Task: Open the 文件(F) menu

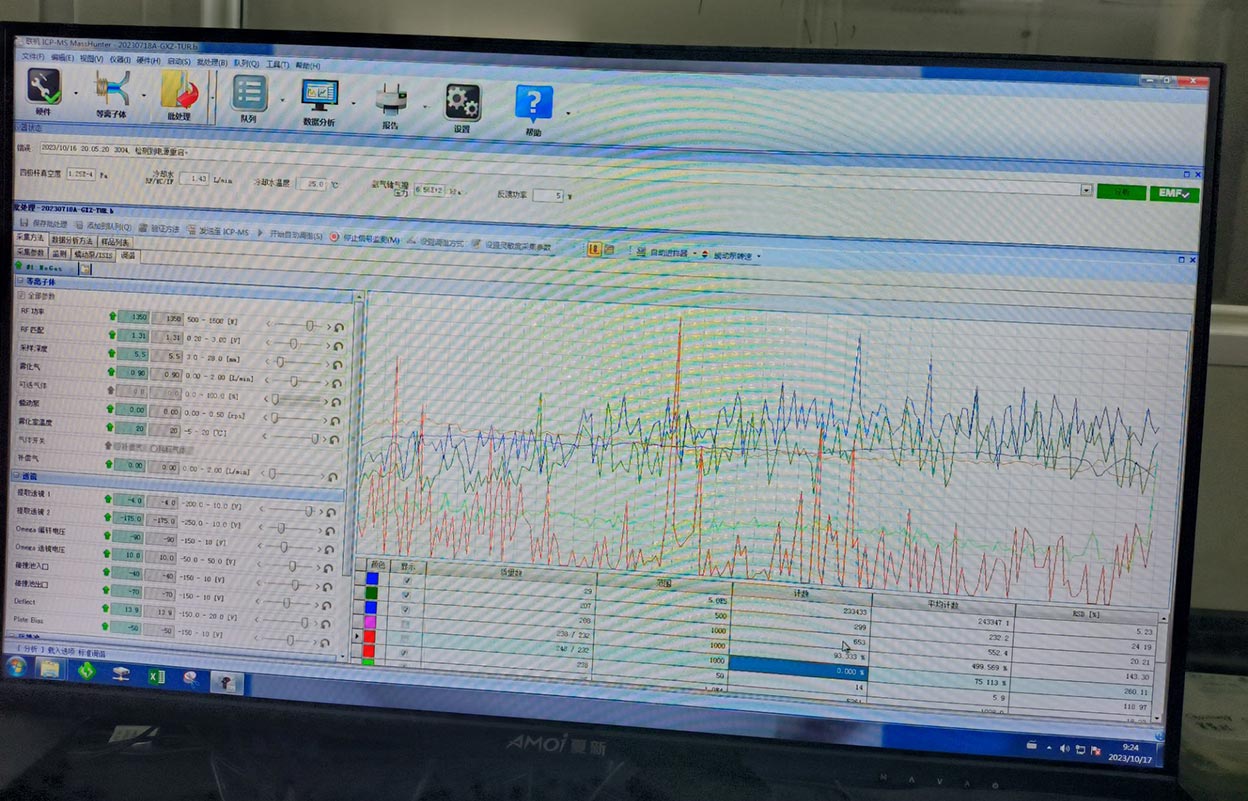Action: [33, 57]
